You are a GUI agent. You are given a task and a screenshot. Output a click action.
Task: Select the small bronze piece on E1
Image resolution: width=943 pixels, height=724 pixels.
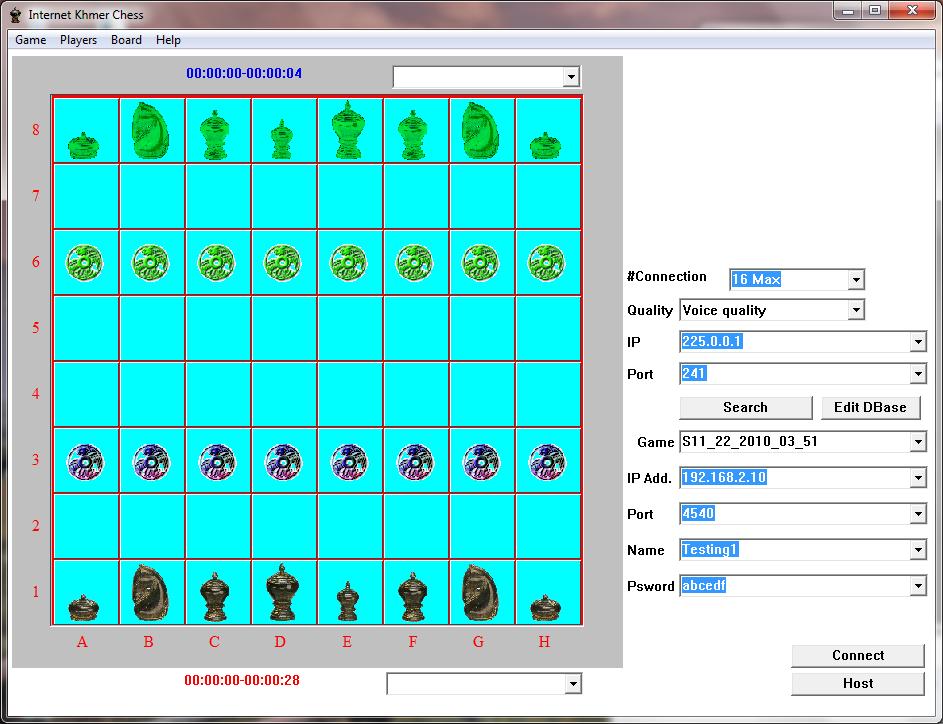348,601
